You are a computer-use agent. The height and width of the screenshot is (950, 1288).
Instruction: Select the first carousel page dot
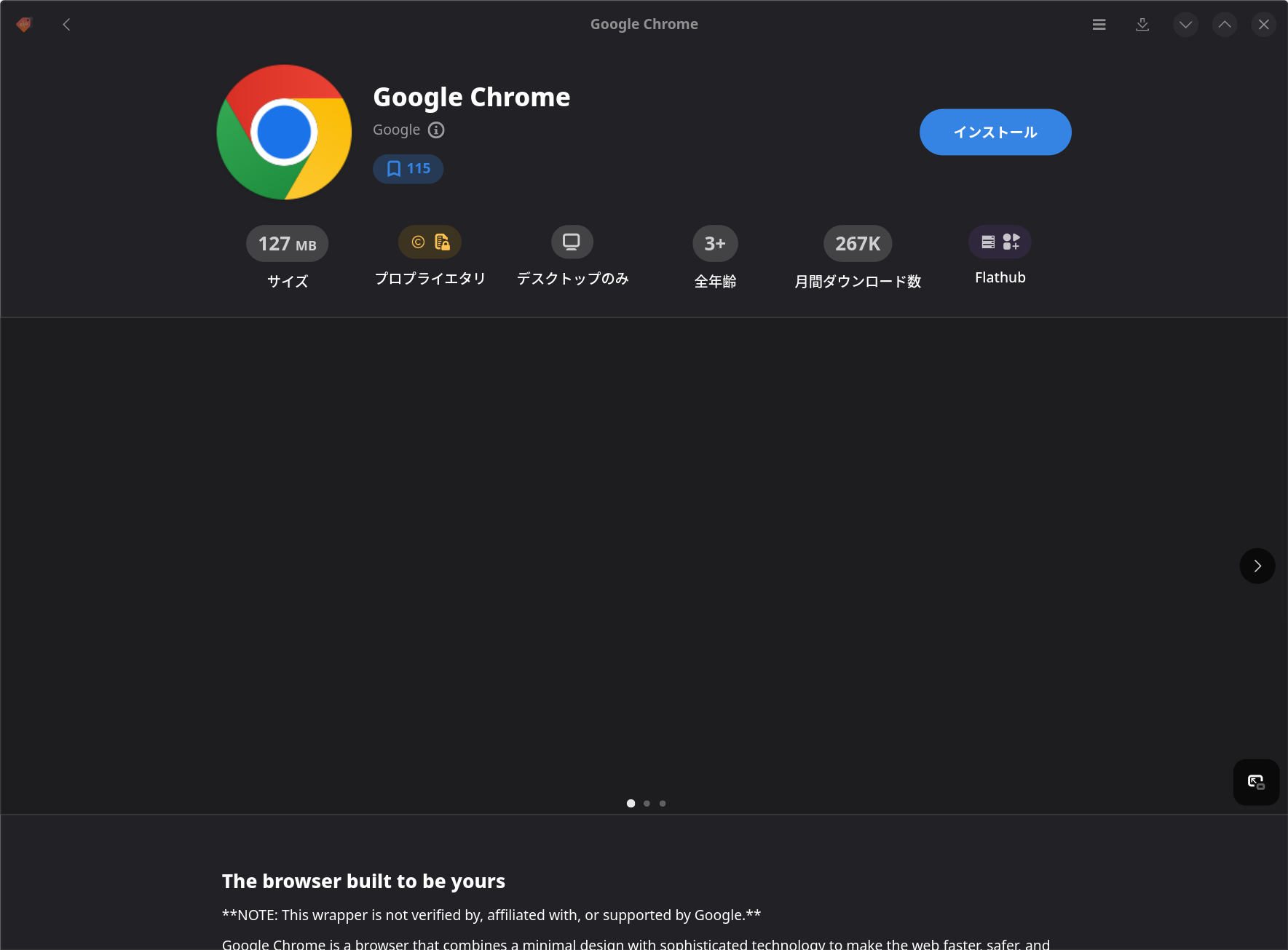click(x=631, y=804)
